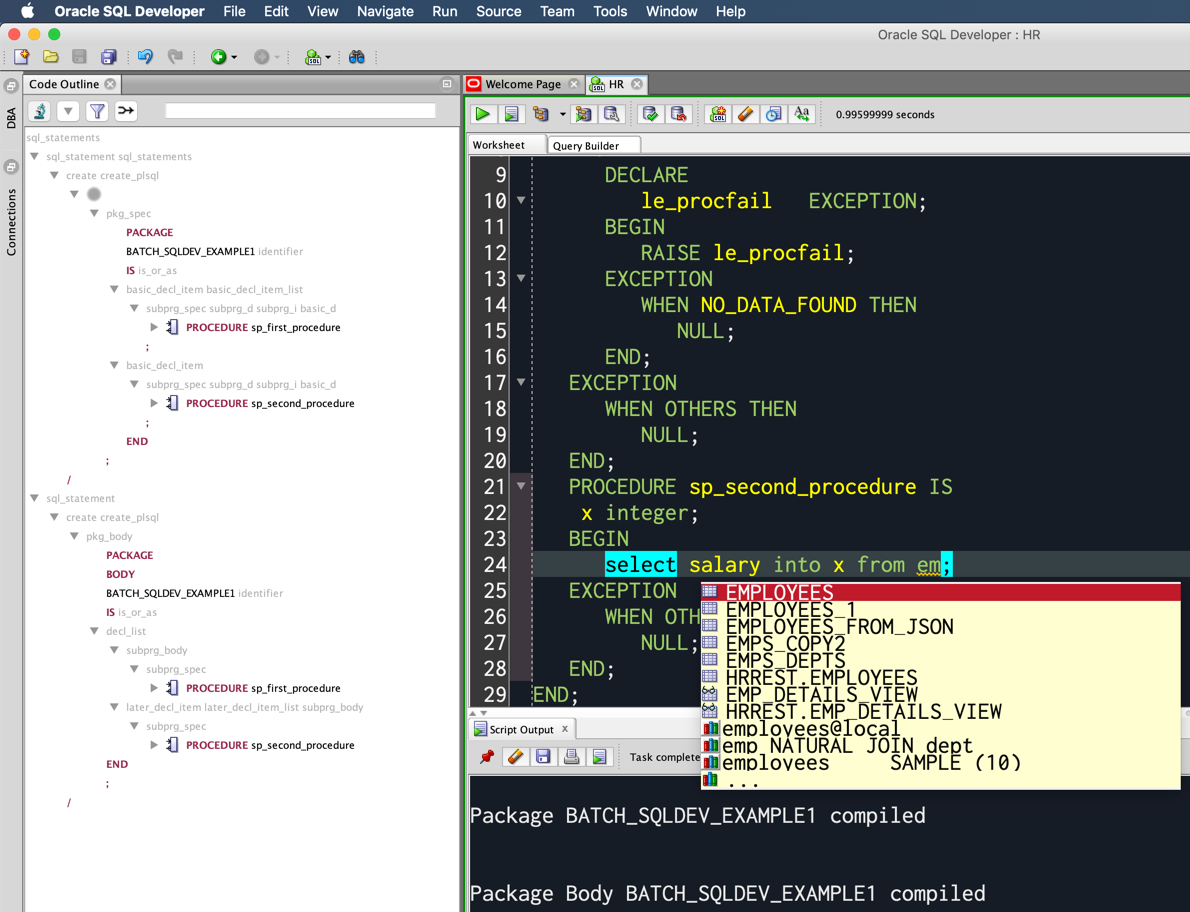Viewport: 1190px width, 912px height.
Task: Click the Unshared SQL Worksheet icon
Action: click(717, 114)
